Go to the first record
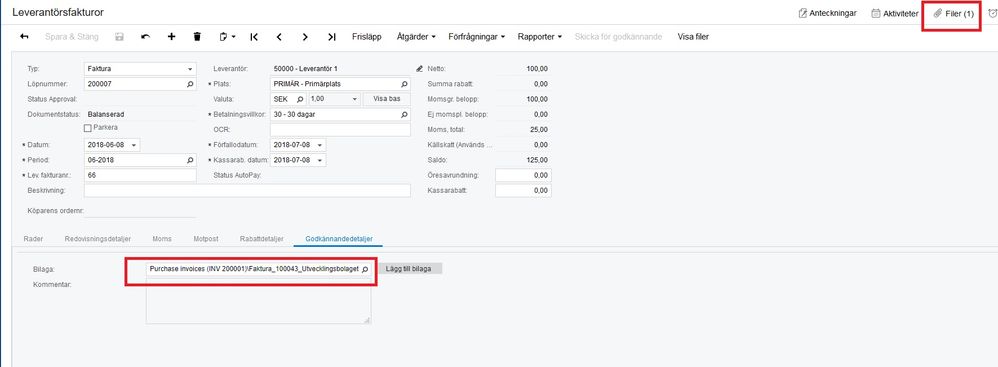 point(254,37)
